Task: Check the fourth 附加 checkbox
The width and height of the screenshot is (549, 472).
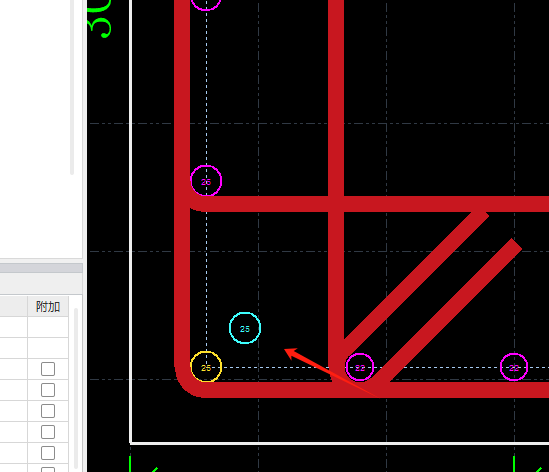Action: point(48,432)
